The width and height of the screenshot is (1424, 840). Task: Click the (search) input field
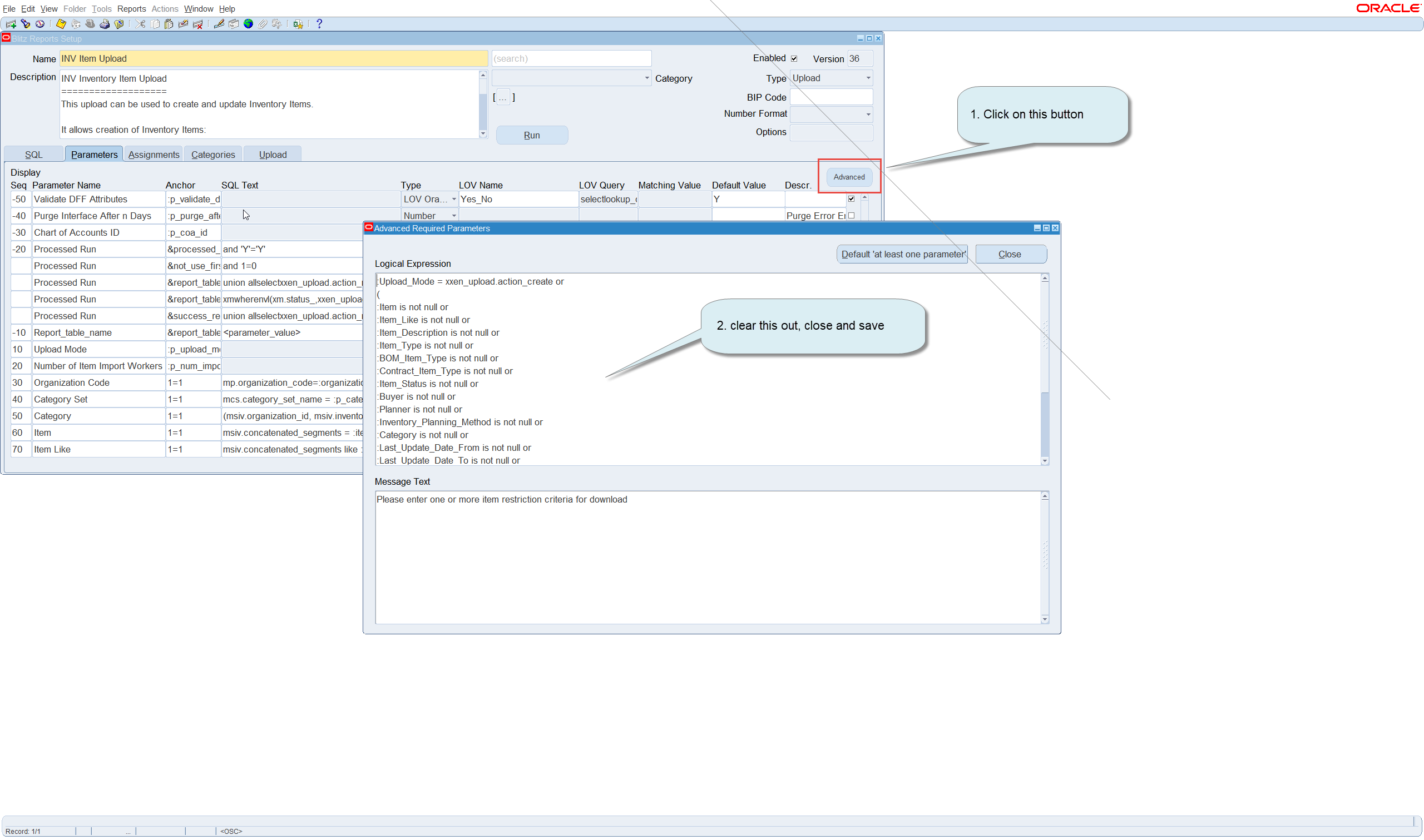point(571,58)
